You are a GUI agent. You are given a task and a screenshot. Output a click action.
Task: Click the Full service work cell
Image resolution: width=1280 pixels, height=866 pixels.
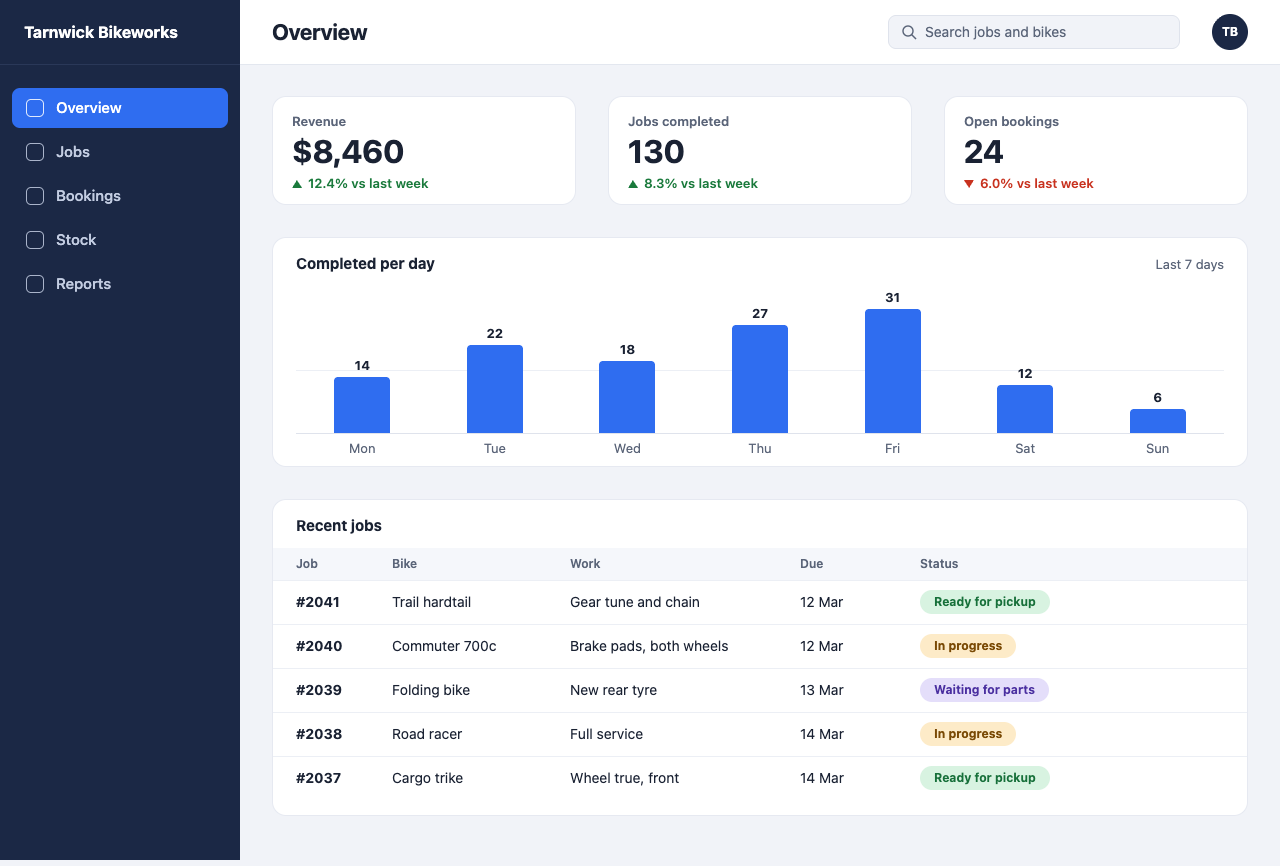[606, 734]
